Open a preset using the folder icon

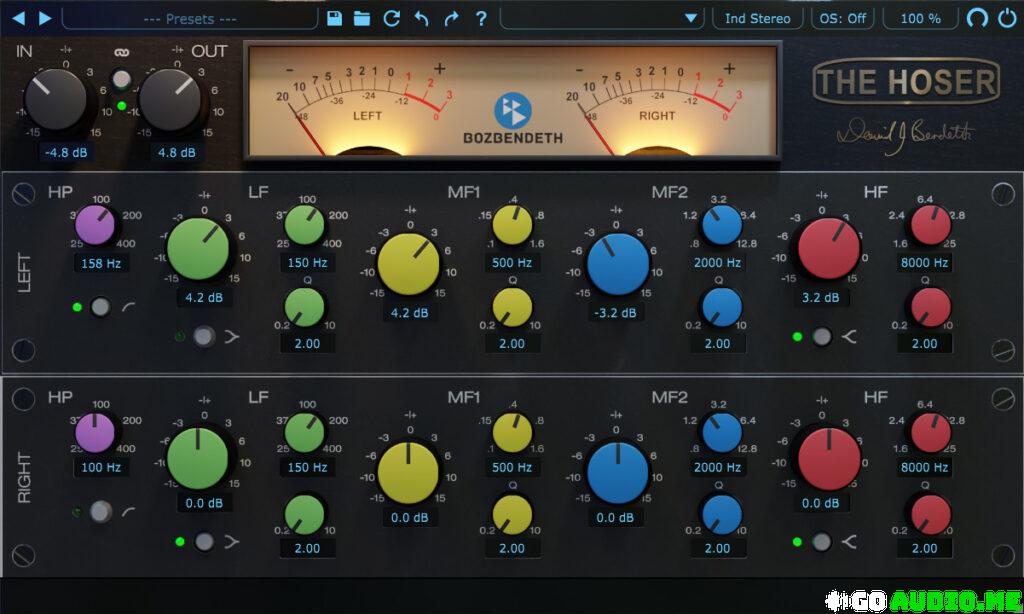pyautogui.click(x=362, y=18)
